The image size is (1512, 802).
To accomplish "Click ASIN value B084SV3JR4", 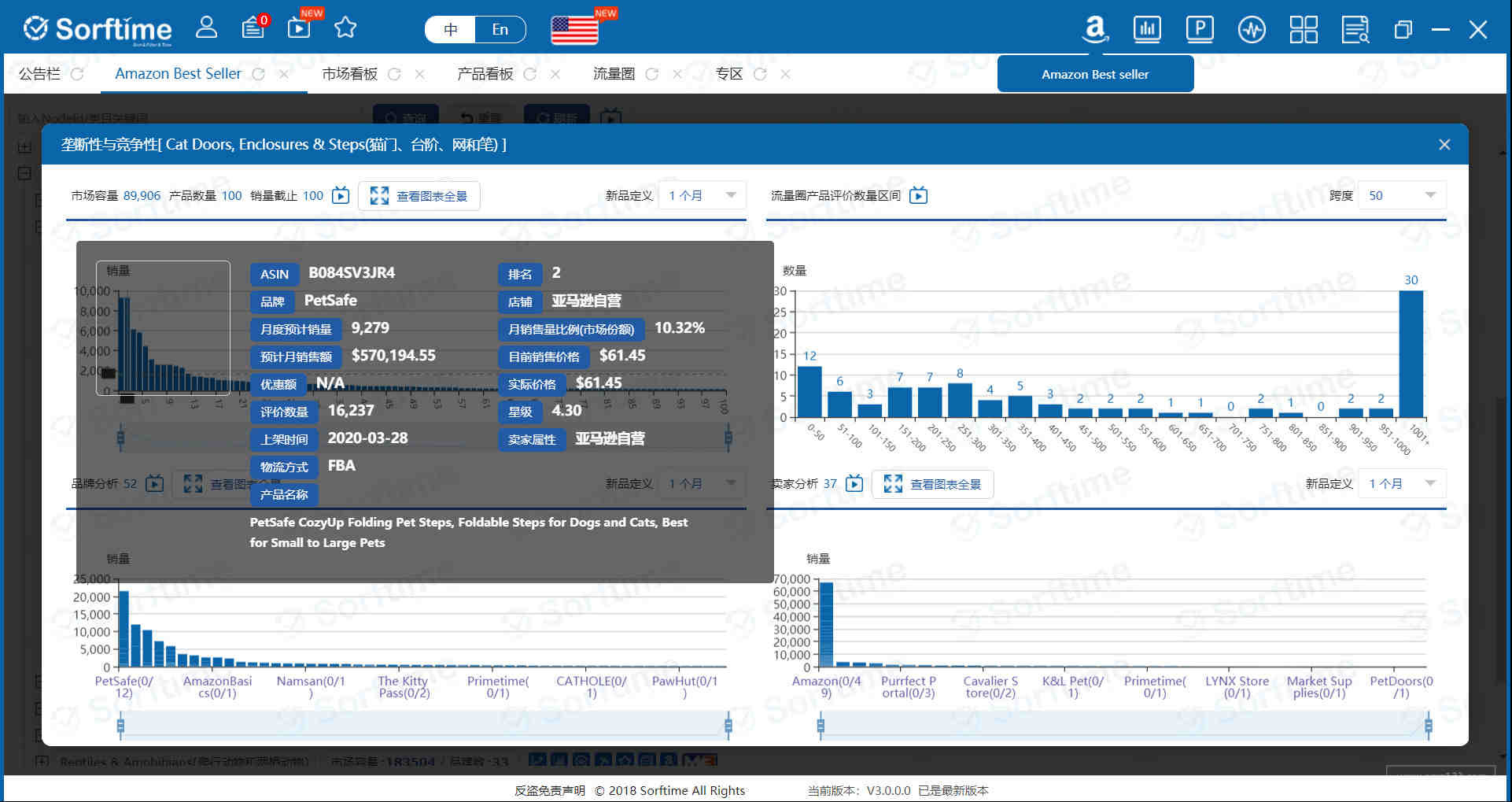I will click(x=352, y=272).
